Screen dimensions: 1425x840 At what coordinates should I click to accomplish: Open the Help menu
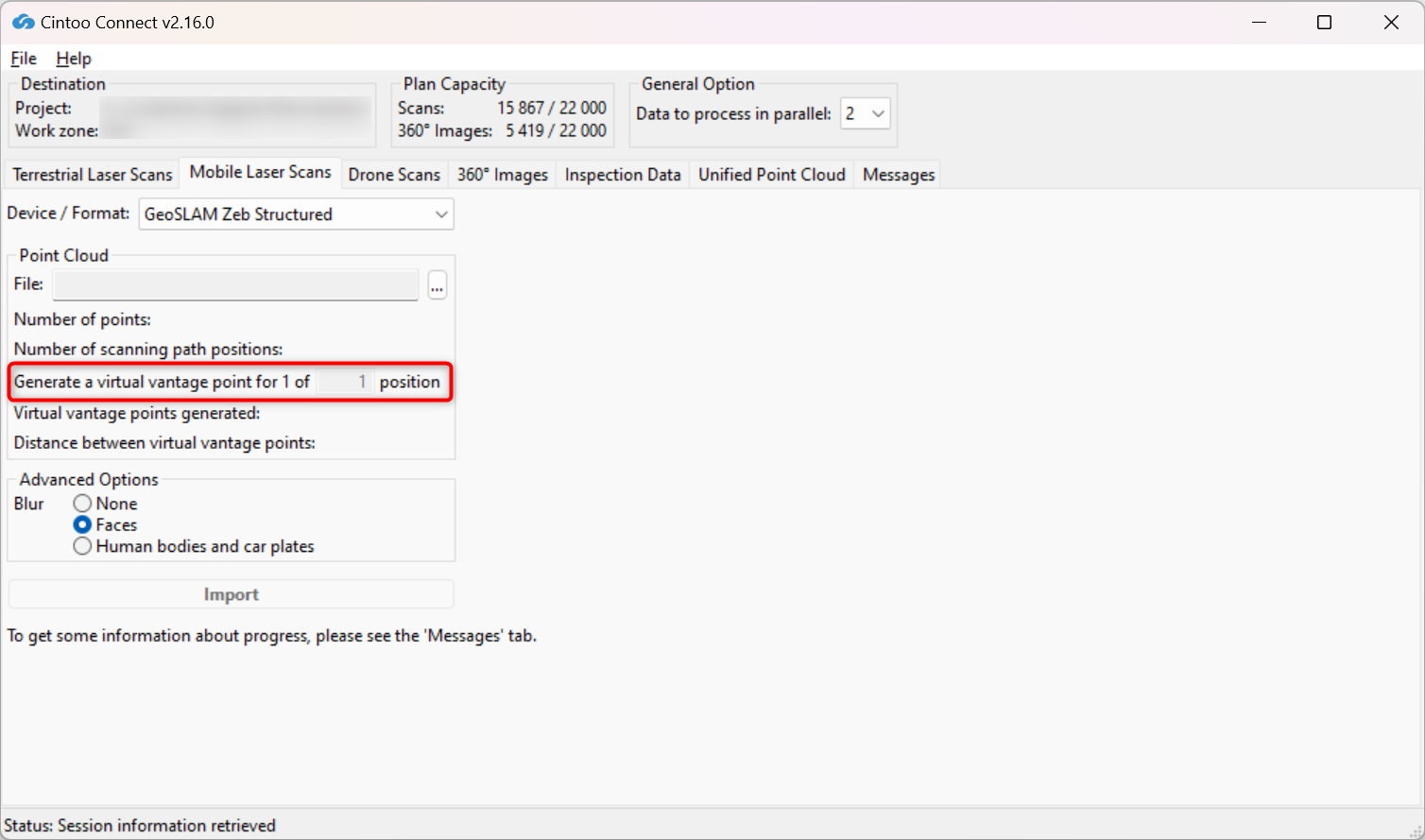point(74,59)
